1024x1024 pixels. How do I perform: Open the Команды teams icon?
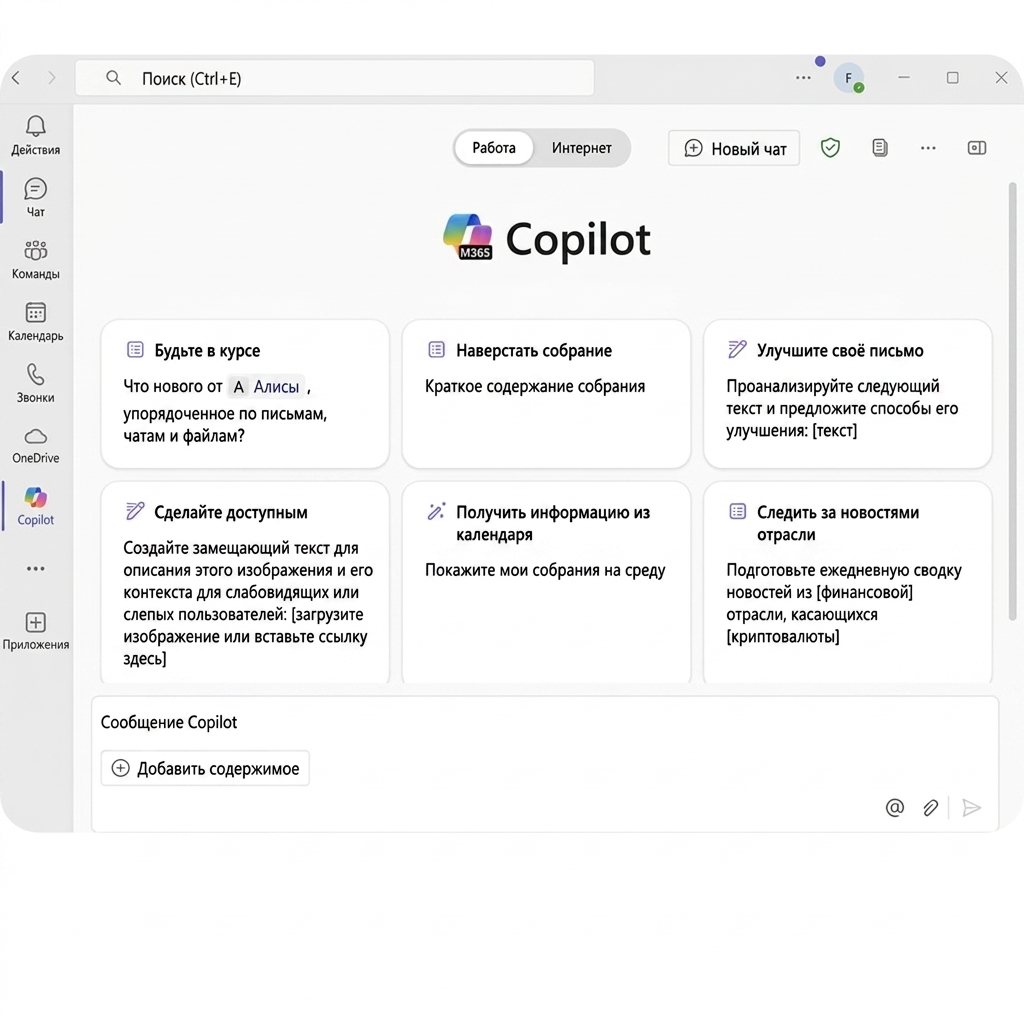point(35,259)
